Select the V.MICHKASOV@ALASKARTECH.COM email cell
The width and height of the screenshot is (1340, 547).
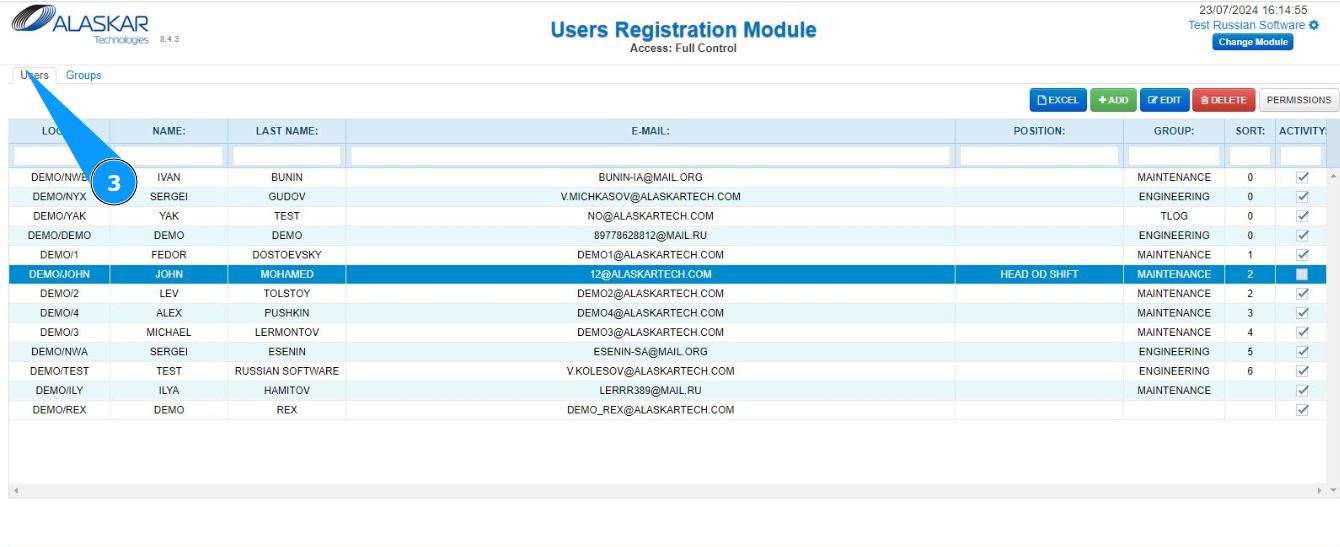[650, 197]
